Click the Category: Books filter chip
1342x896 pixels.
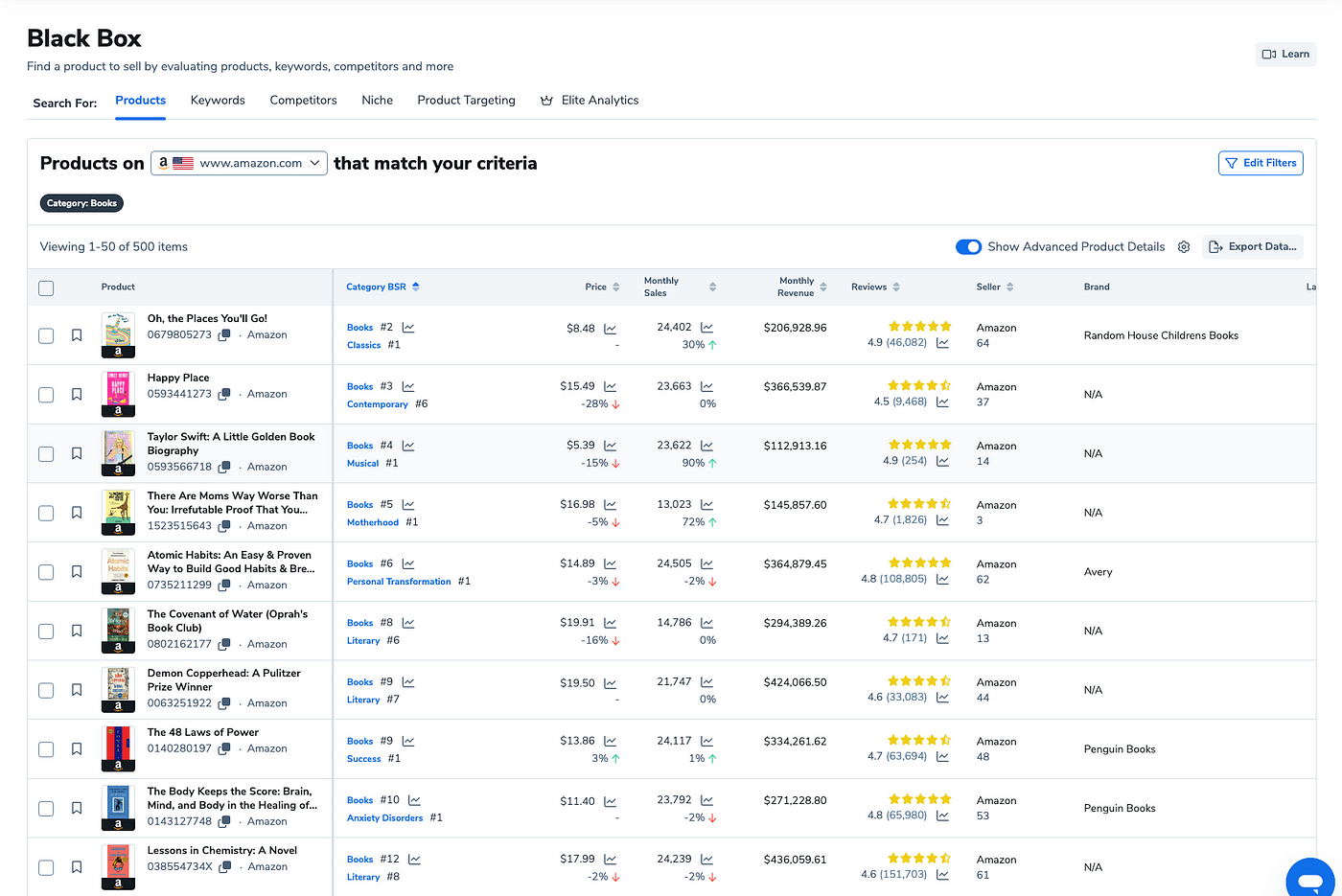pyautogui.click(x=81, y=203)
